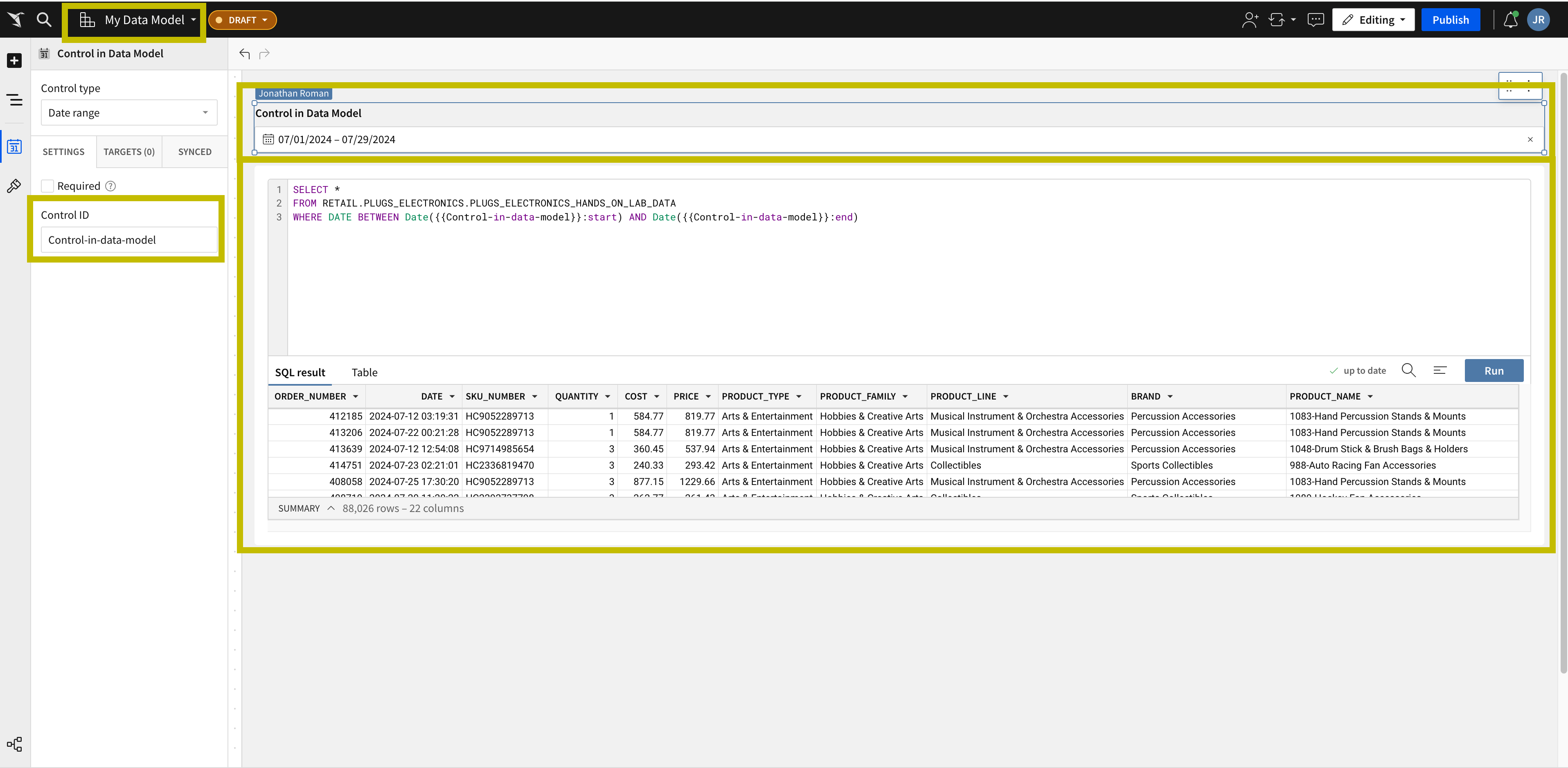Add a new element from the sidebar
This screenshot has width=1568, height=768.
point(14,60)
